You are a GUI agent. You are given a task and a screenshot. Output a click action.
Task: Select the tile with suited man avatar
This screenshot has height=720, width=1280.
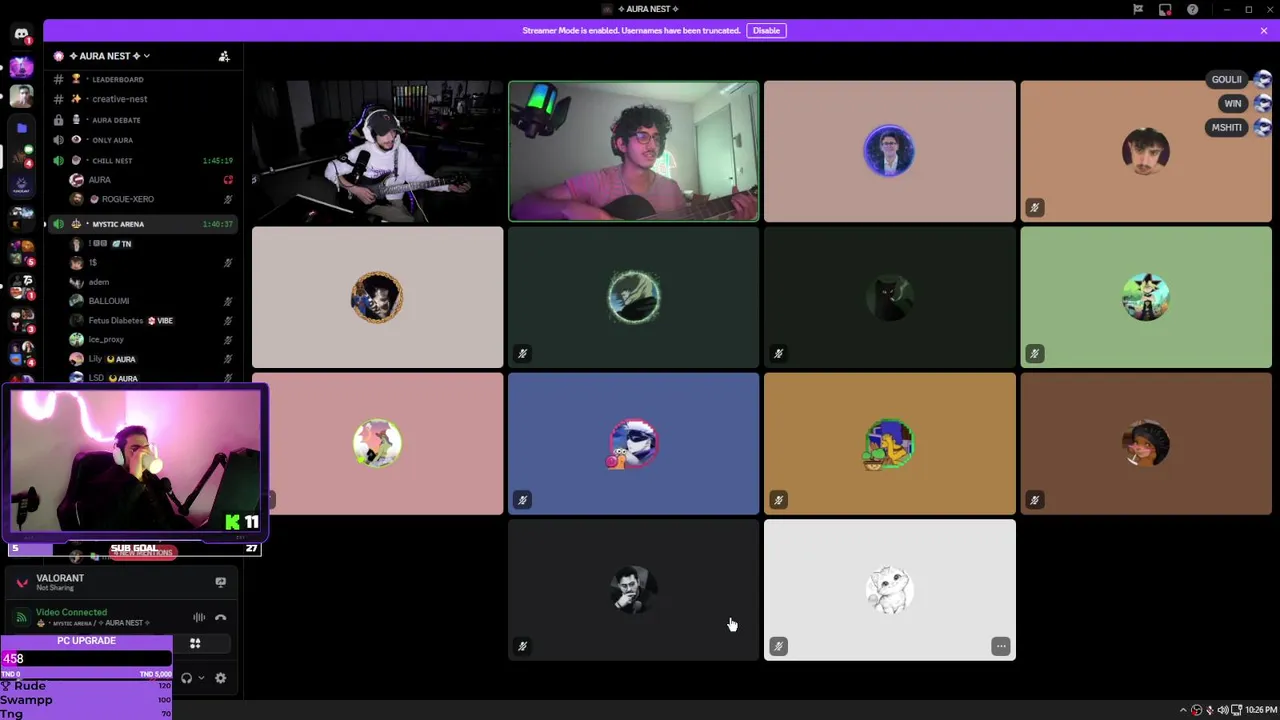889,151
